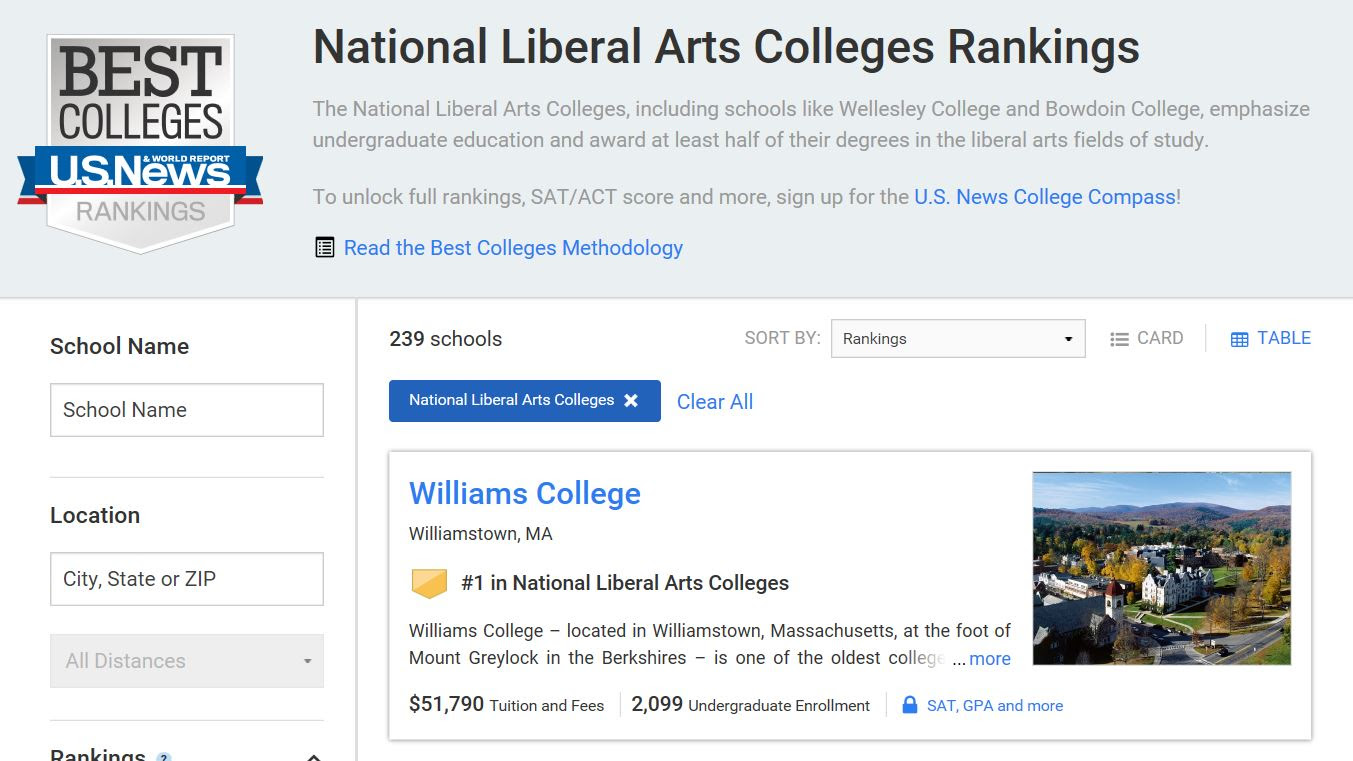Open the Williams College campus photo
Image resolution: width=1353 pixels, height=761 pixels.
(x=1161, y=568)
